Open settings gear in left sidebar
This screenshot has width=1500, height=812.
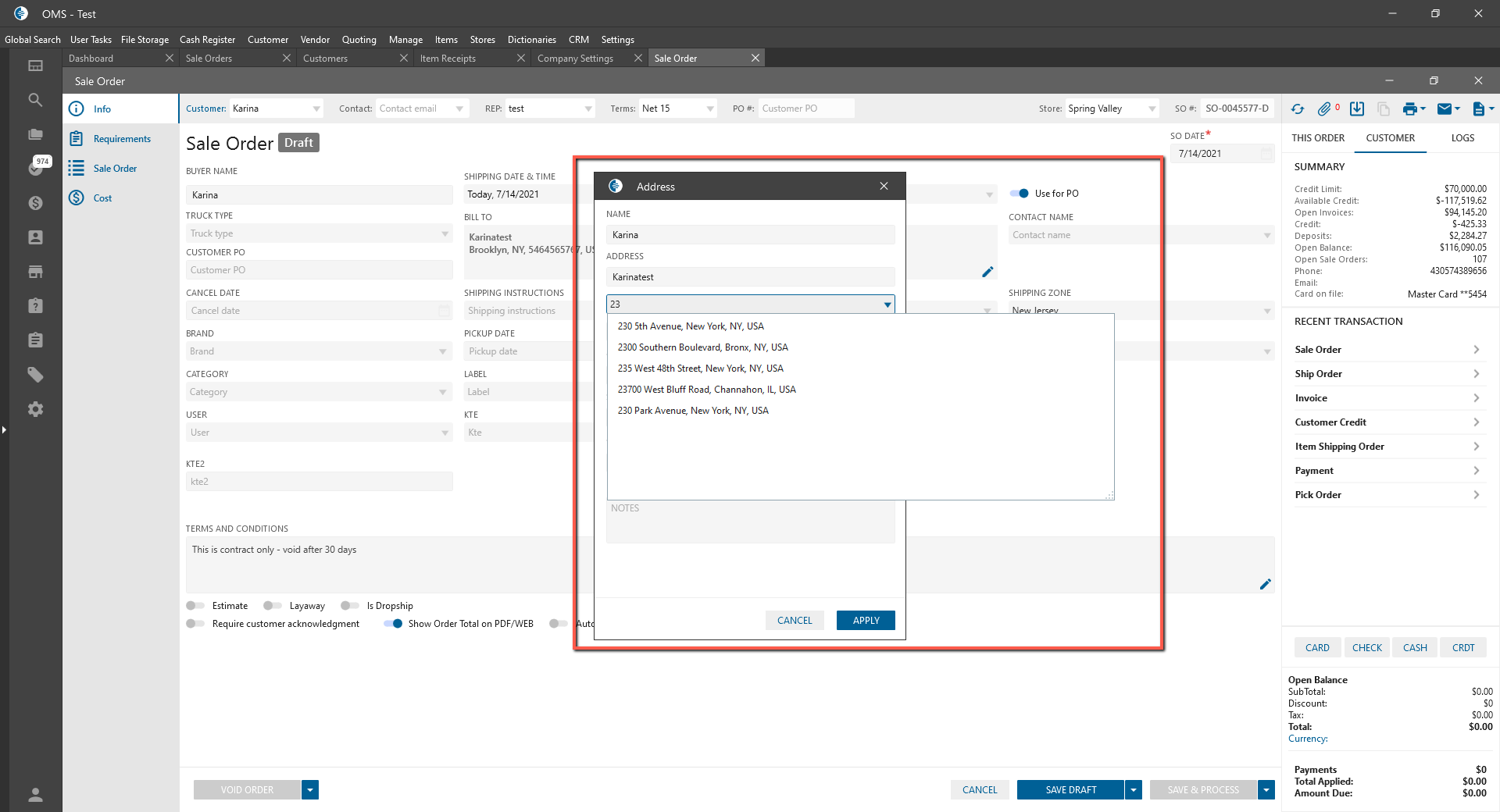pos(35,409)
